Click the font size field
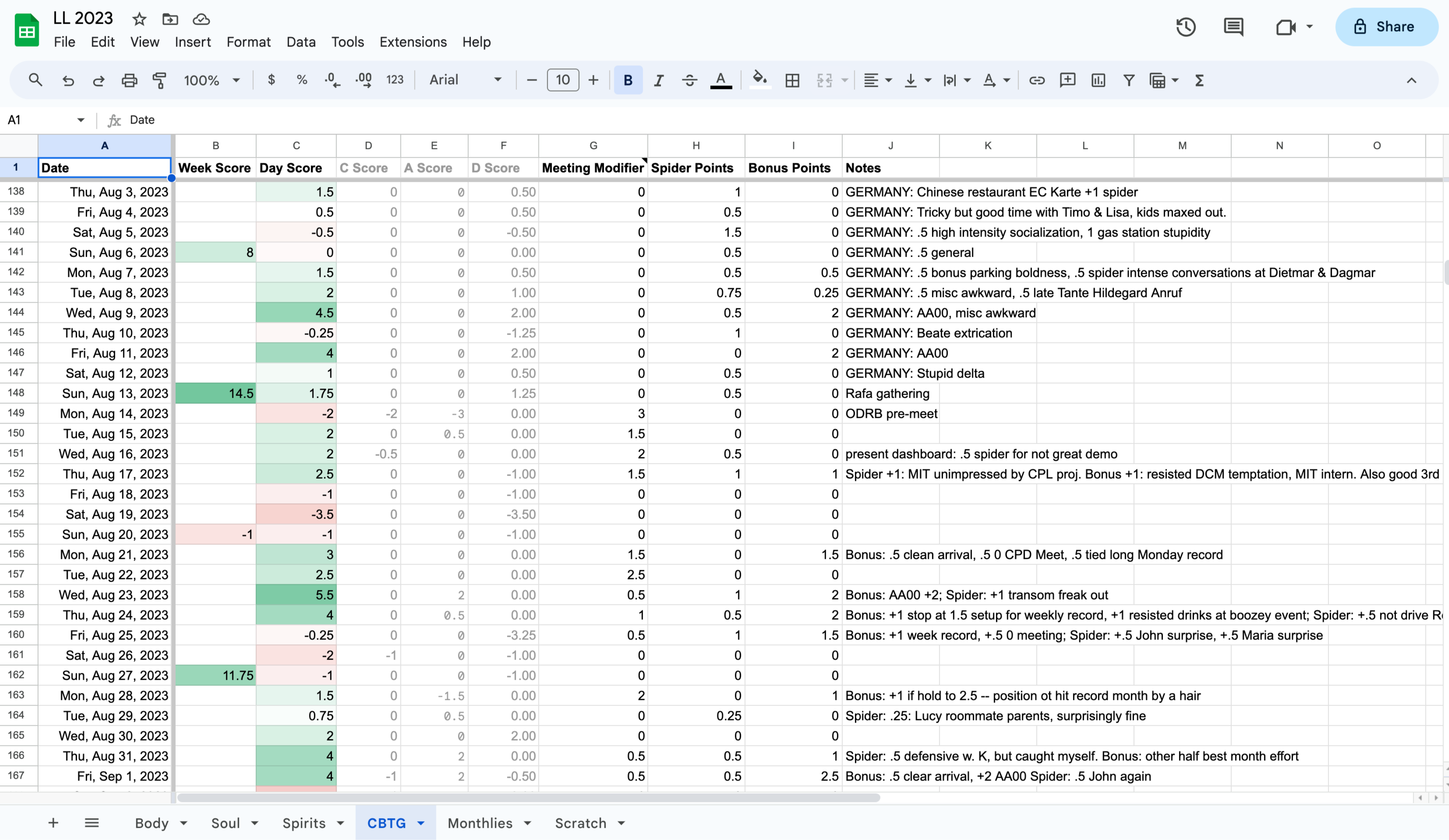The height and width of the screenshot is (840, 1449). (x=562, y=80)
